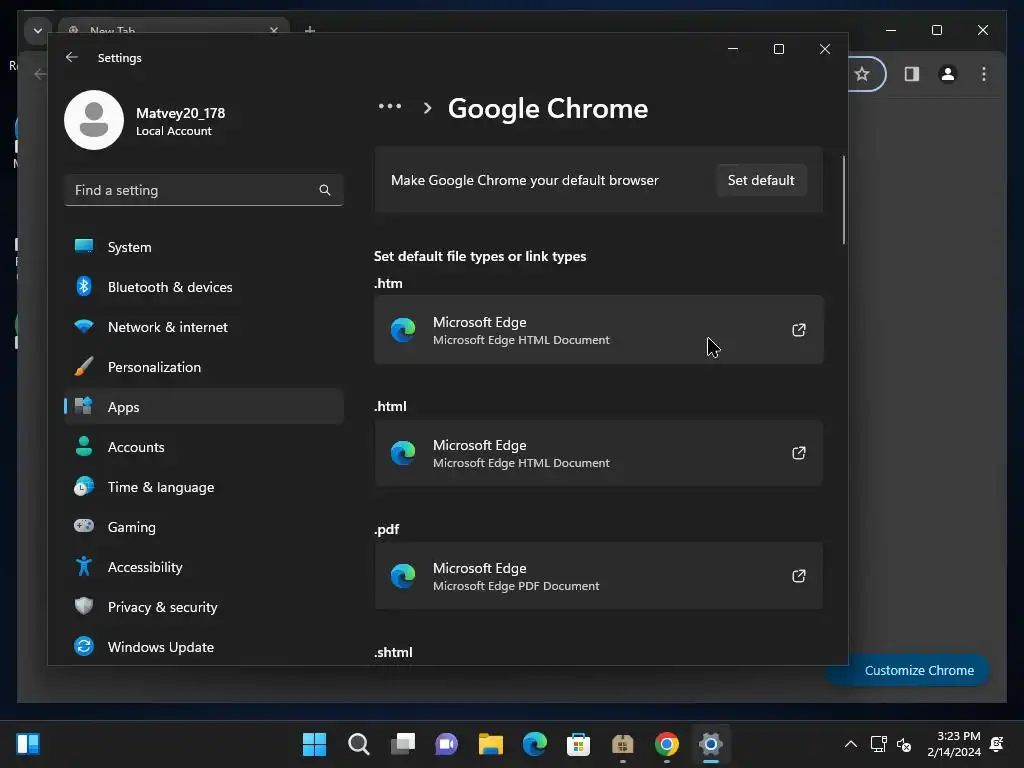Show hidden system tray icons
The width and height of the screenshot is (1024, 768).
850,744
